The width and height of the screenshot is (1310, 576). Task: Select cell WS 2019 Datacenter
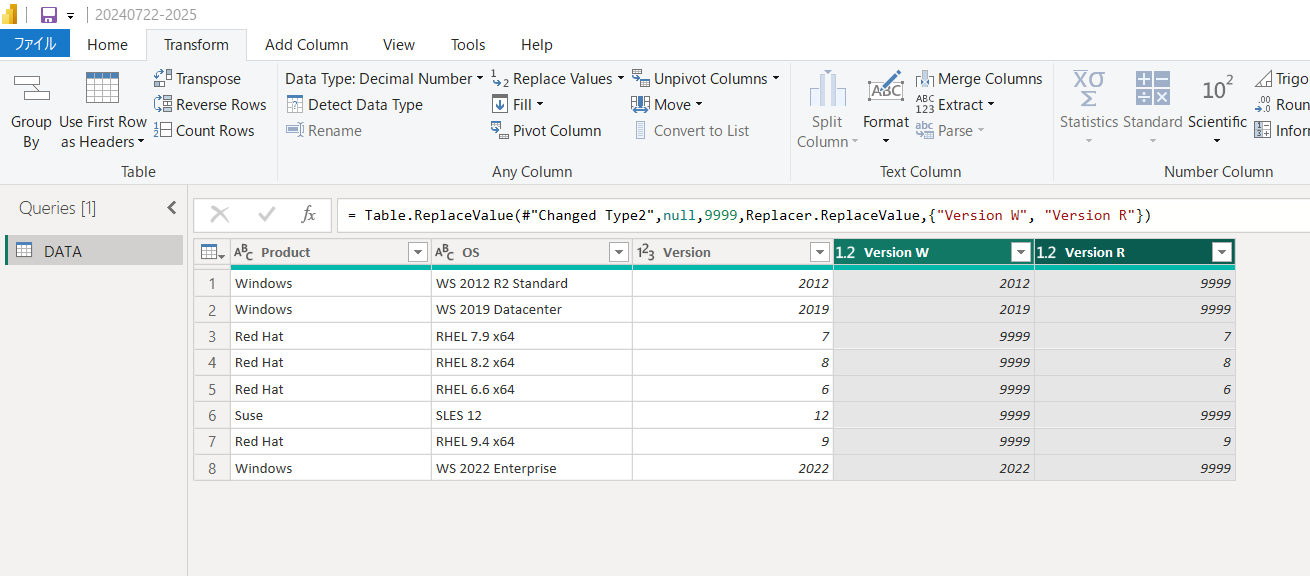532,309
